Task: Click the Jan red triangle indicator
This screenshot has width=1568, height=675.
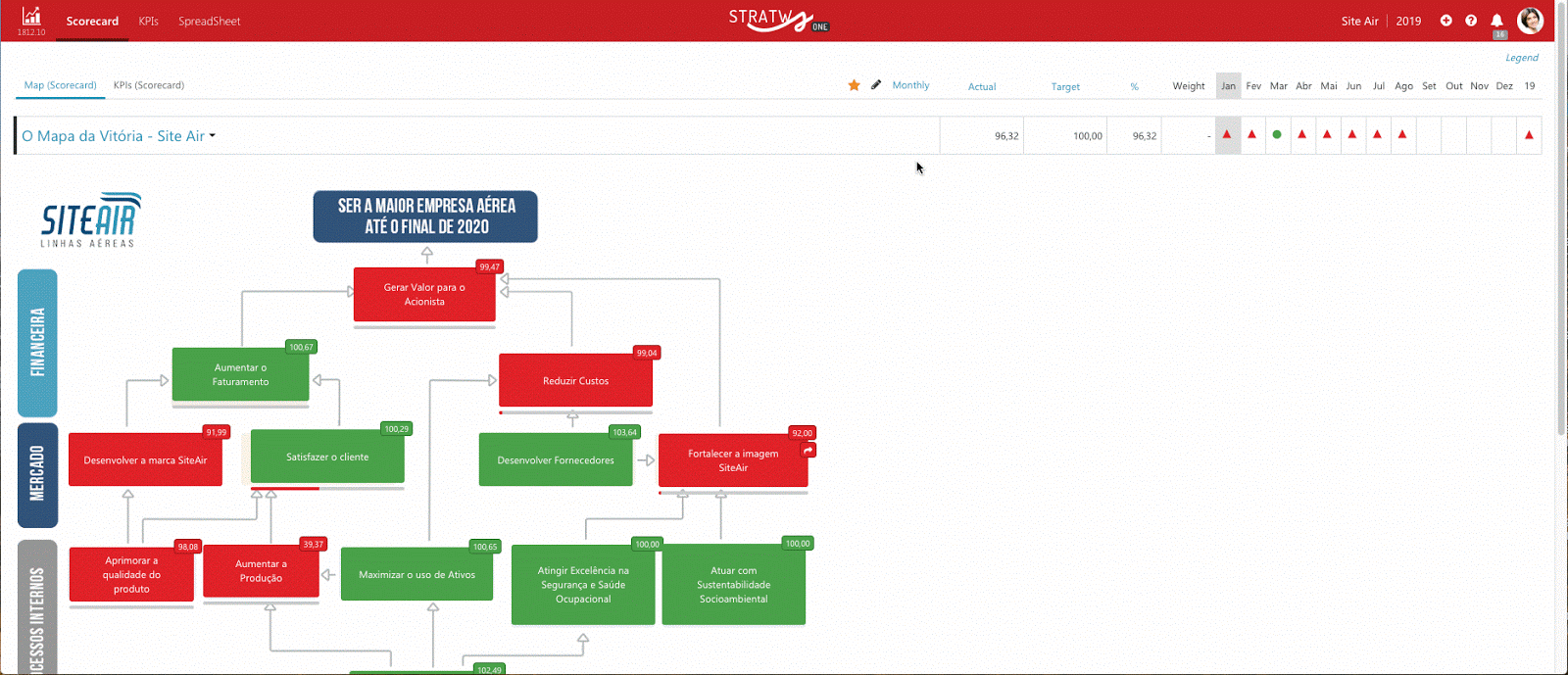Action: (x=1227, y=134)
